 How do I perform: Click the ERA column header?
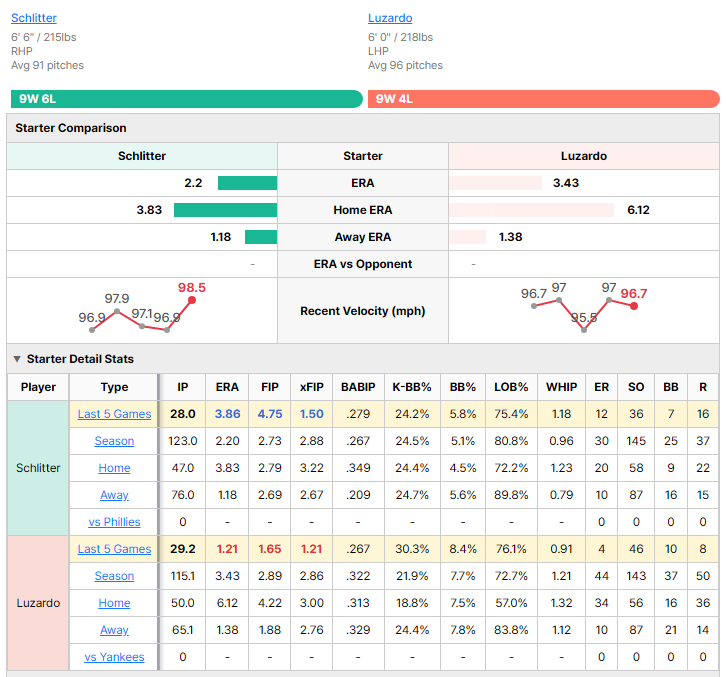coord(227,387)
